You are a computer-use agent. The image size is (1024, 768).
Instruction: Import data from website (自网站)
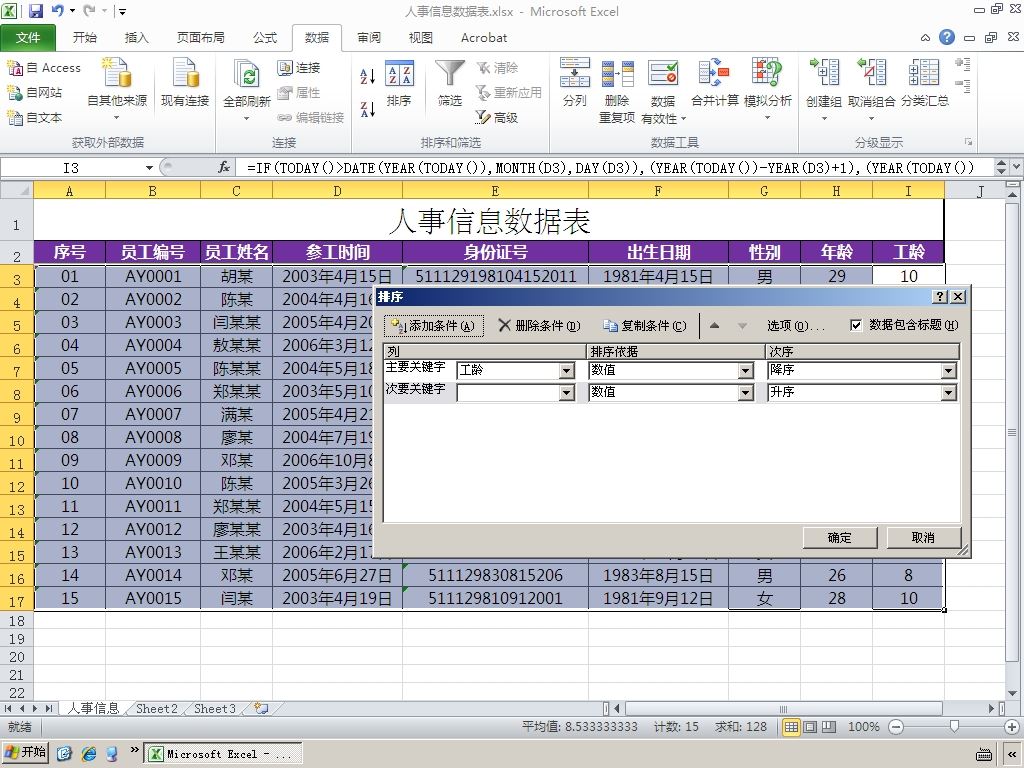pyautogui.click(x=35, y=93)
